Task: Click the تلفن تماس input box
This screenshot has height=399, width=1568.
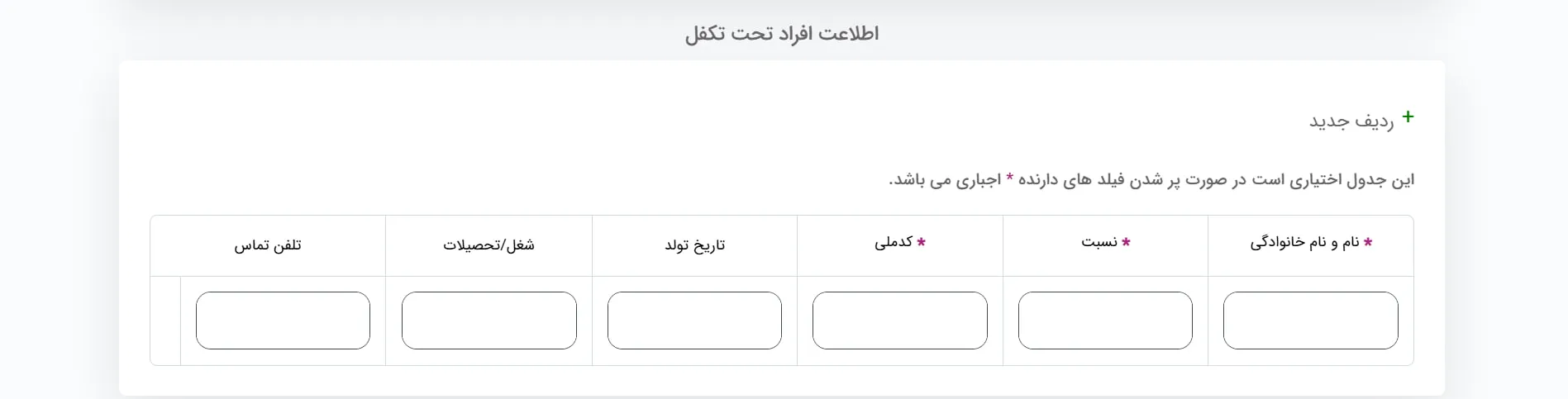Action: coord(283,321)
